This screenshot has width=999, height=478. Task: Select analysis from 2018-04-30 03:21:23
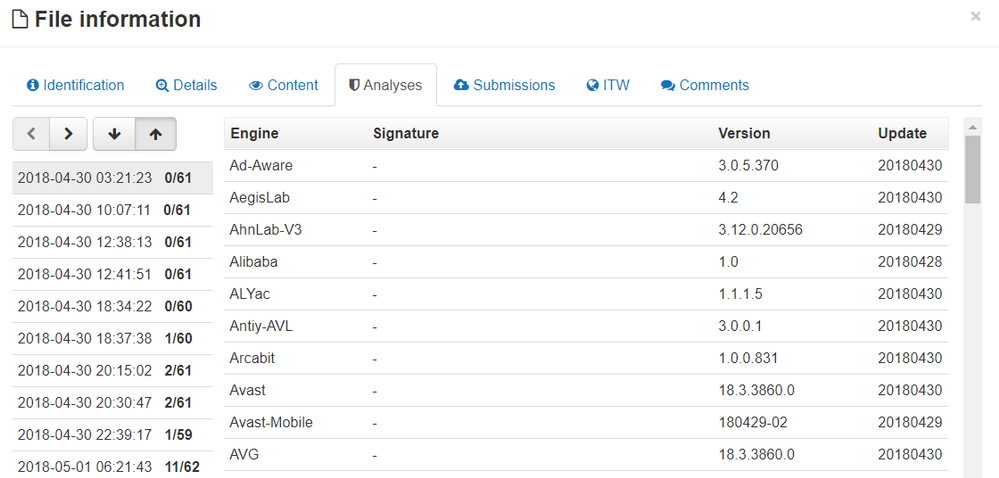112,178
